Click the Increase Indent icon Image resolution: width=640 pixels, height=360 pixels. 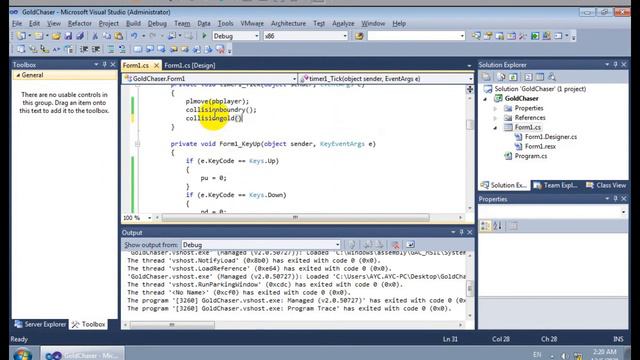96,49
